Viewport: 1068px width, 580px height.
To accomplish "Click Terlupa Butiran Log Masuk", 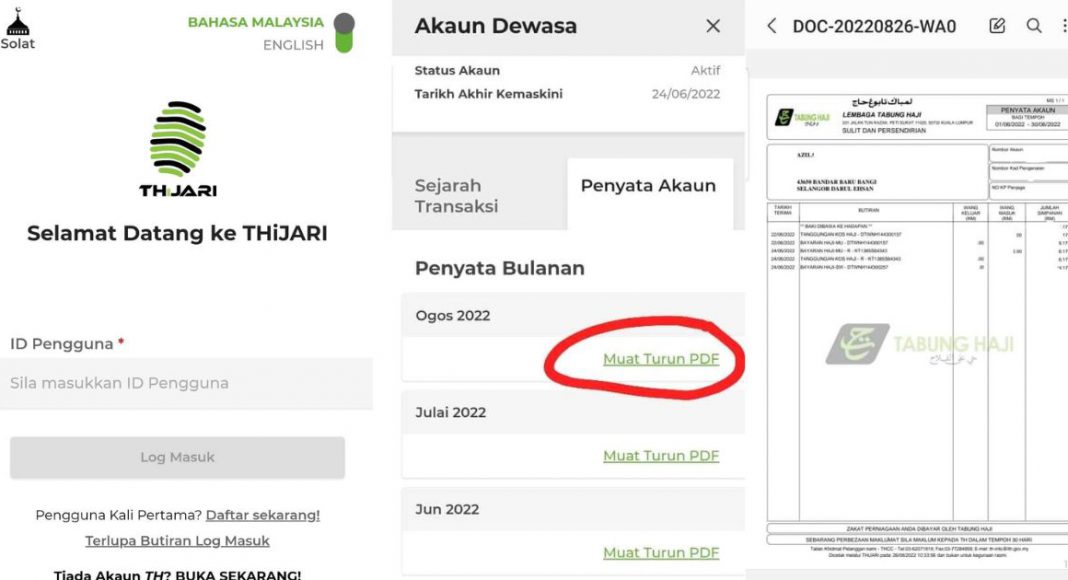I will click(177, 540).
